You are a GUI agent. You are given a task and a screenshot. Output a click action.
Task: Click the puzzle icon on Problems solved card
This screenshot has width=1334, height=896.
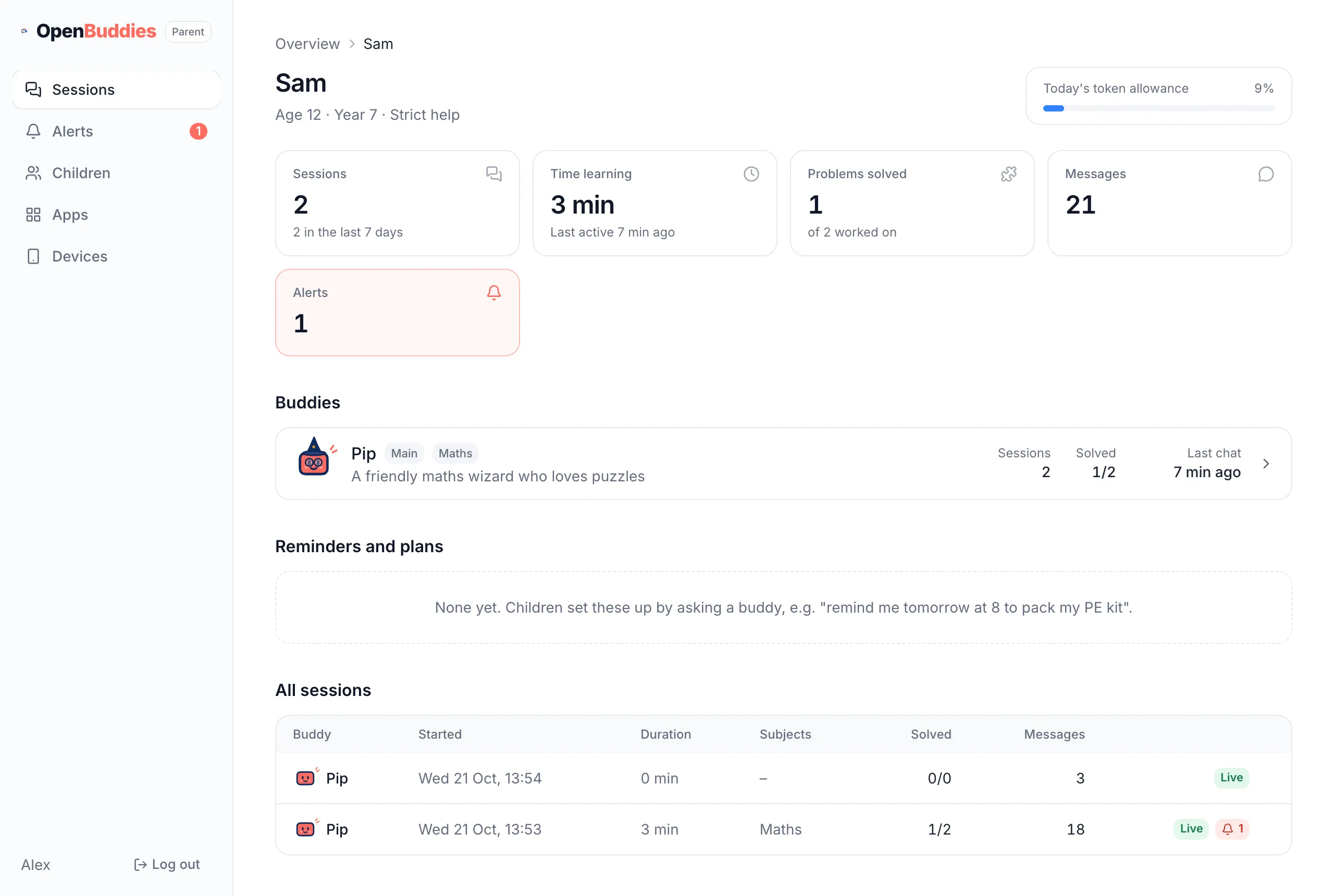(1009, 173)
